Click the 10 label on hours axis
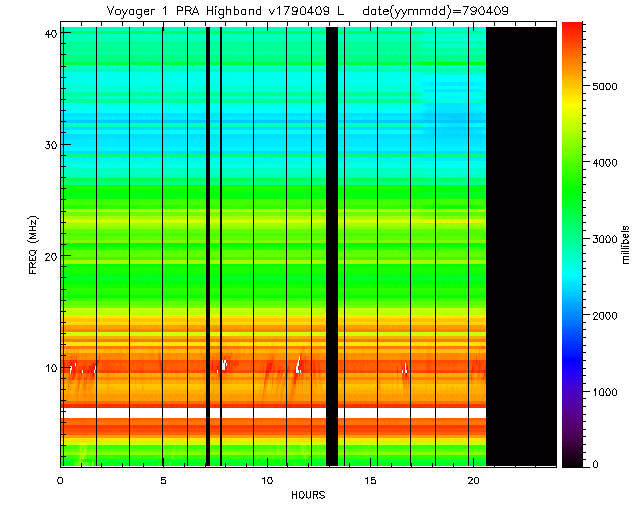Viewport: 640px width, 512px height. pyautogui.click(x=267, y=481)
